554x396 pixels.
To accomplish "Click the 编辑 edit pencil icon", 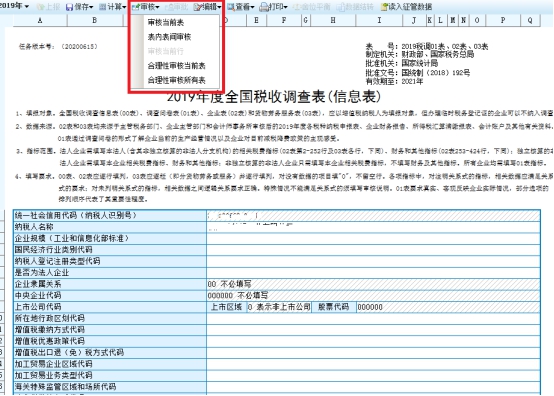I will 198,7.
